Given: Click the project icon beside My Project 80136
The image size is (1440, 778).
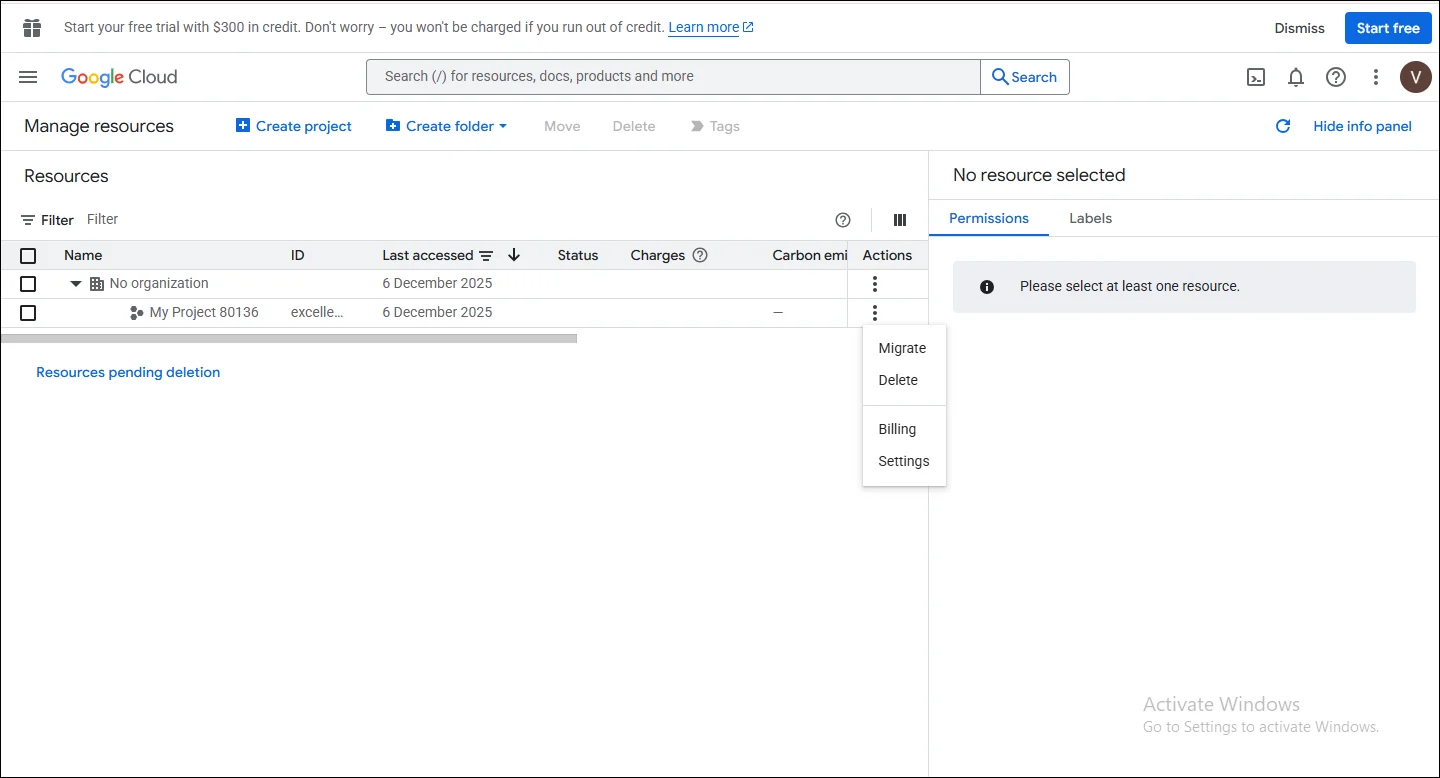Looking at the screenshot, I should pos(137,313).
